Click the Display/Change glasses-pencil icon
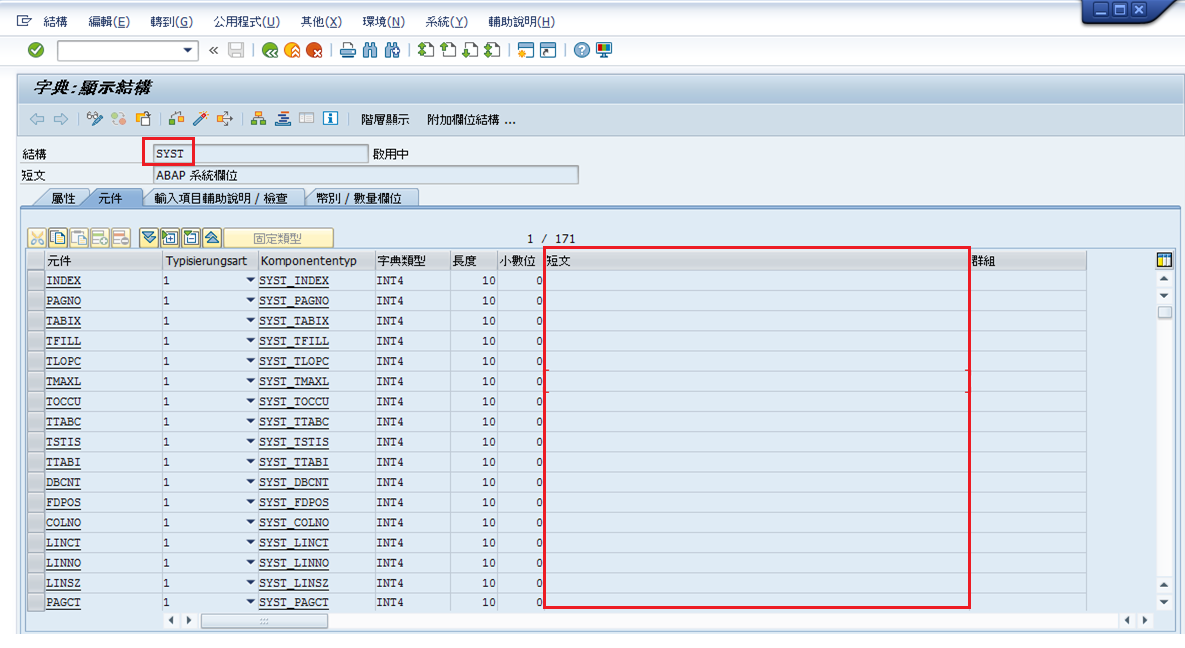 point(94,119)
